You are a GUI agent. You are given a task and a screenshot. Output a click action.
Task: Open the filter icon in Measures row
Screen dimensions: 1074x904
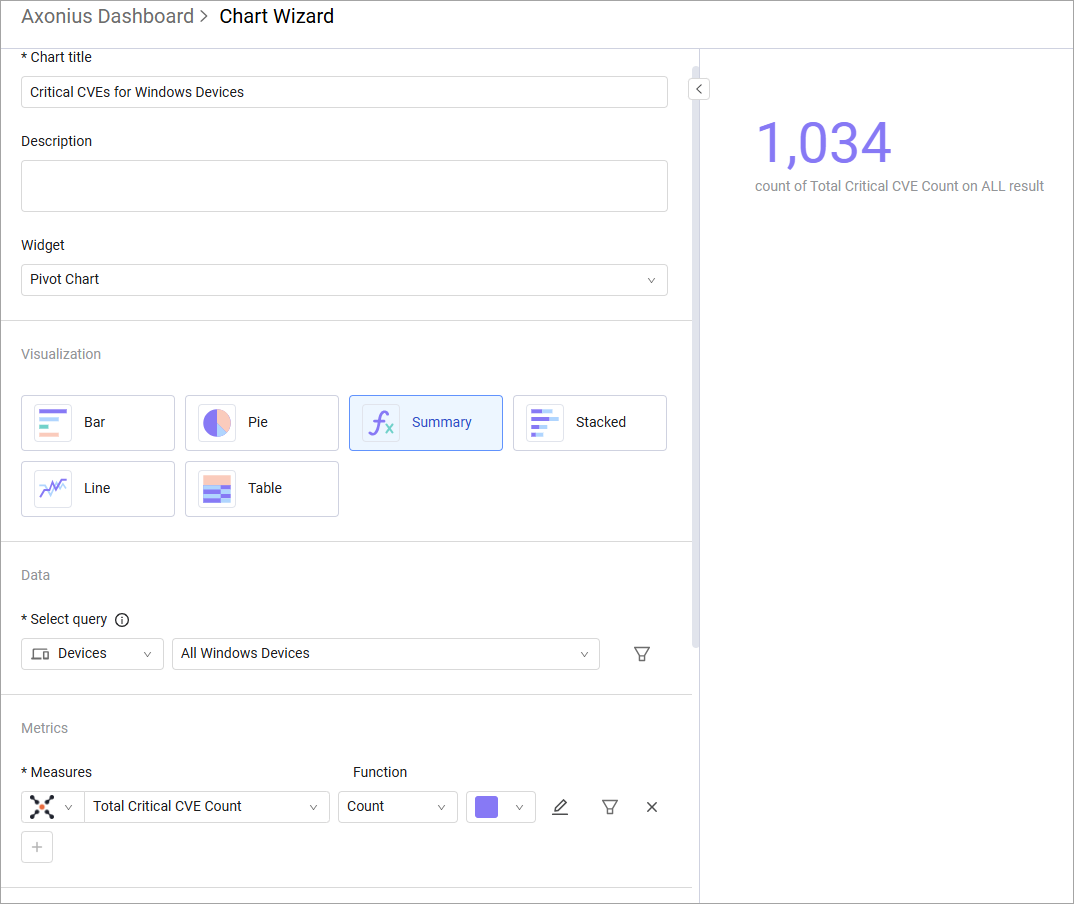click(610, 807)
